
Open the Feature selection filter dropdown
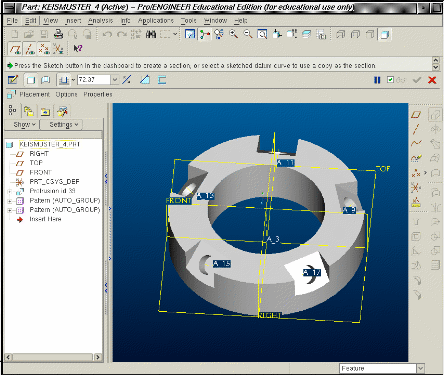(420, 368)
